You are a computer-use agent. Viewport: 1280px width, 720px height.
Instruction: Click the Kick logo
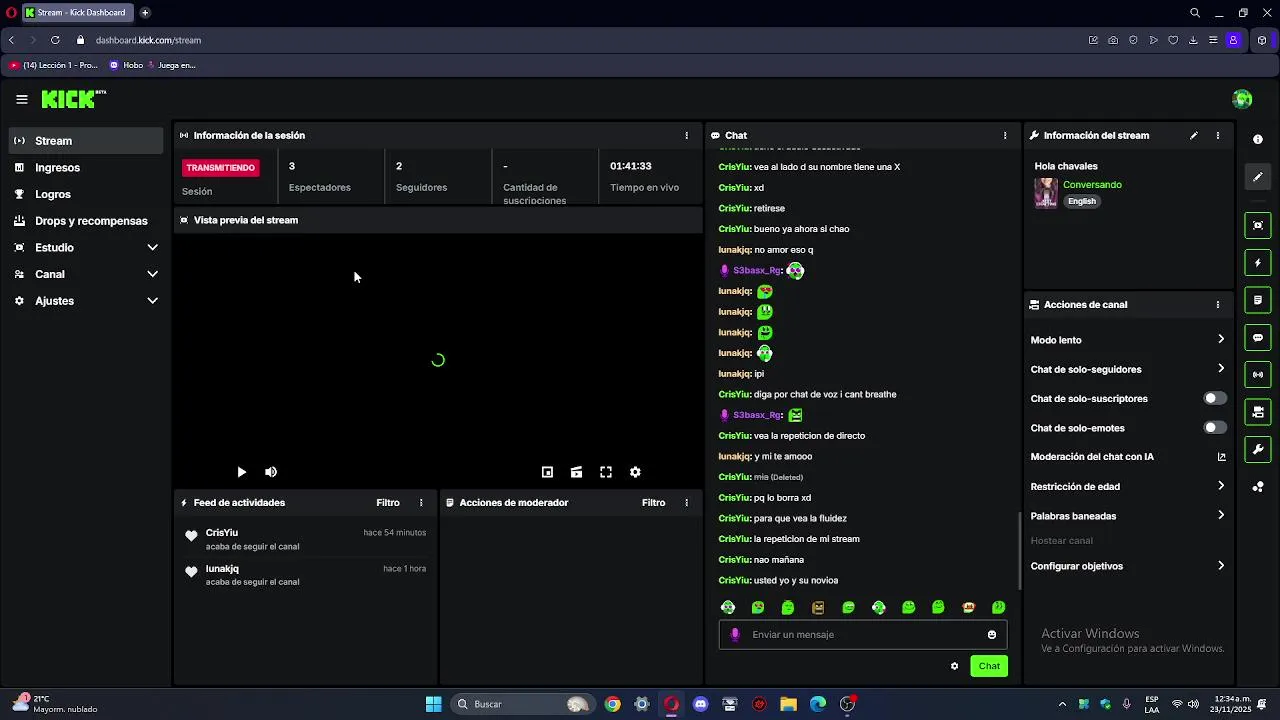[74, 99]
